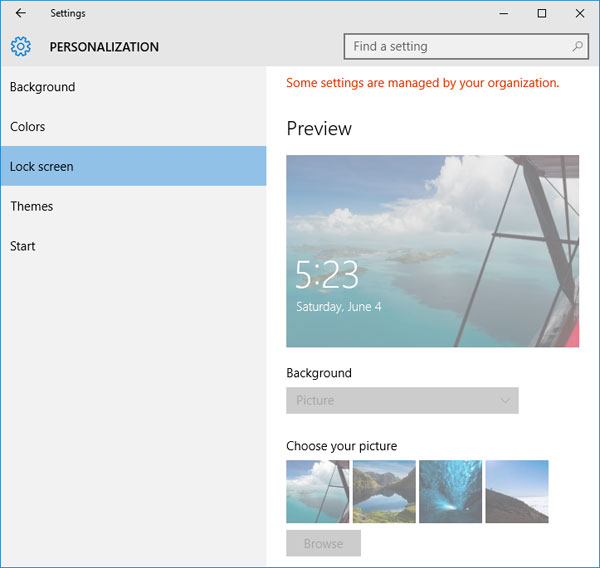Choose the hillside and sky thumbnail
The height and width of the screenshot is (568, 600).
517,491
